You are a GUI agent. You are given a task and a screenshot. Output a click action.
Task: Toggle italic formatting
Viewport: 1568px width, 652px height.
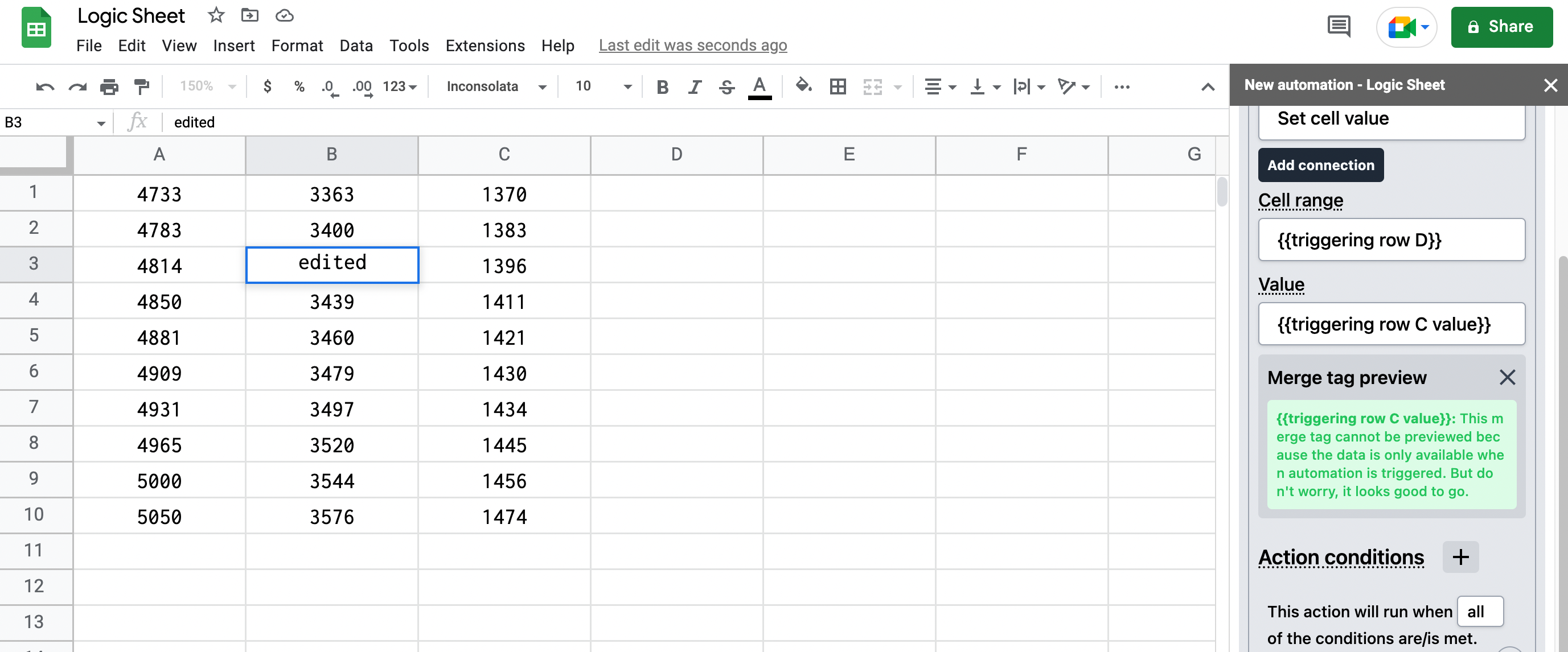click(694, 87)
